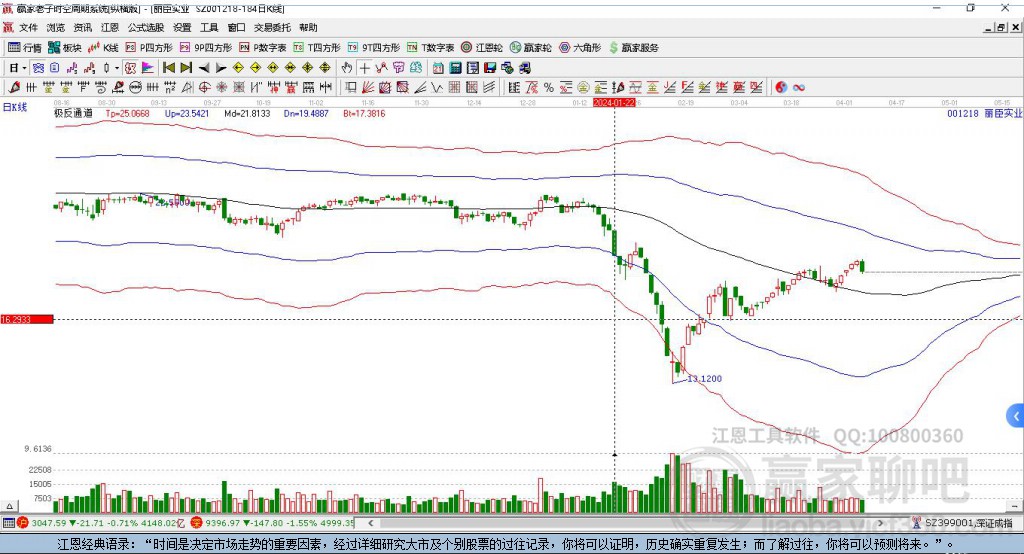This screenshot has width=1024, height=554.
Task: Click the first yellow diamond arrow icon
Action: [238, 68]
